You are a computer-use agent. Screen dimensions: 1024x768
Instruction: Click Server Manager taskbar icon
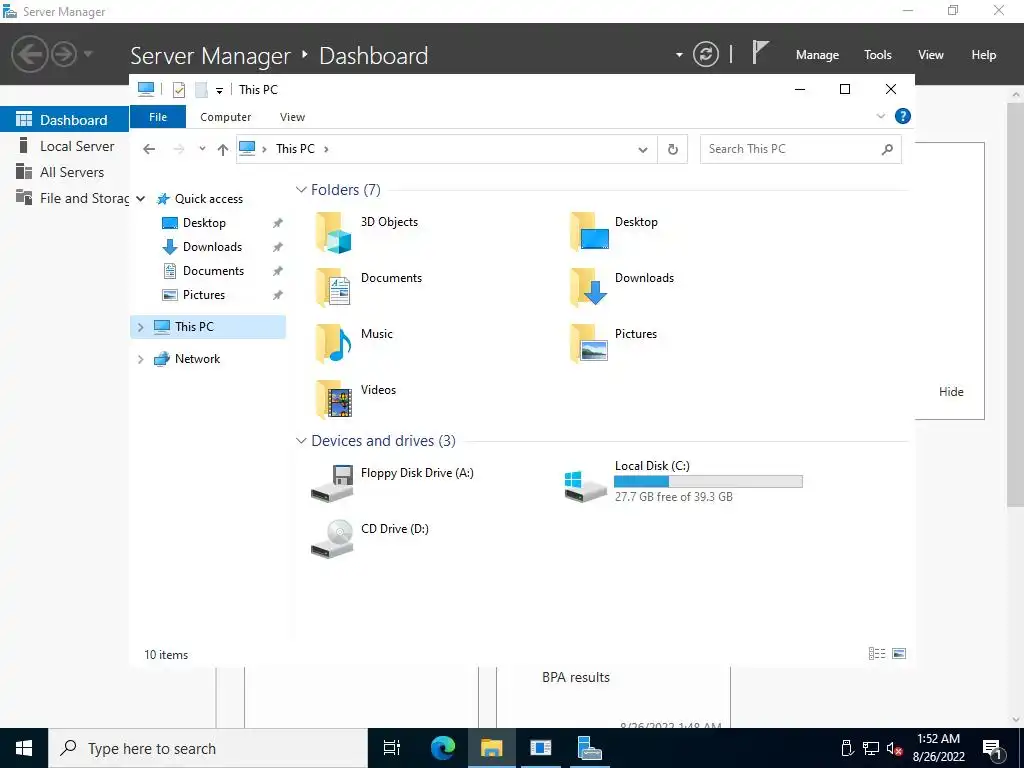coord(590,748)
